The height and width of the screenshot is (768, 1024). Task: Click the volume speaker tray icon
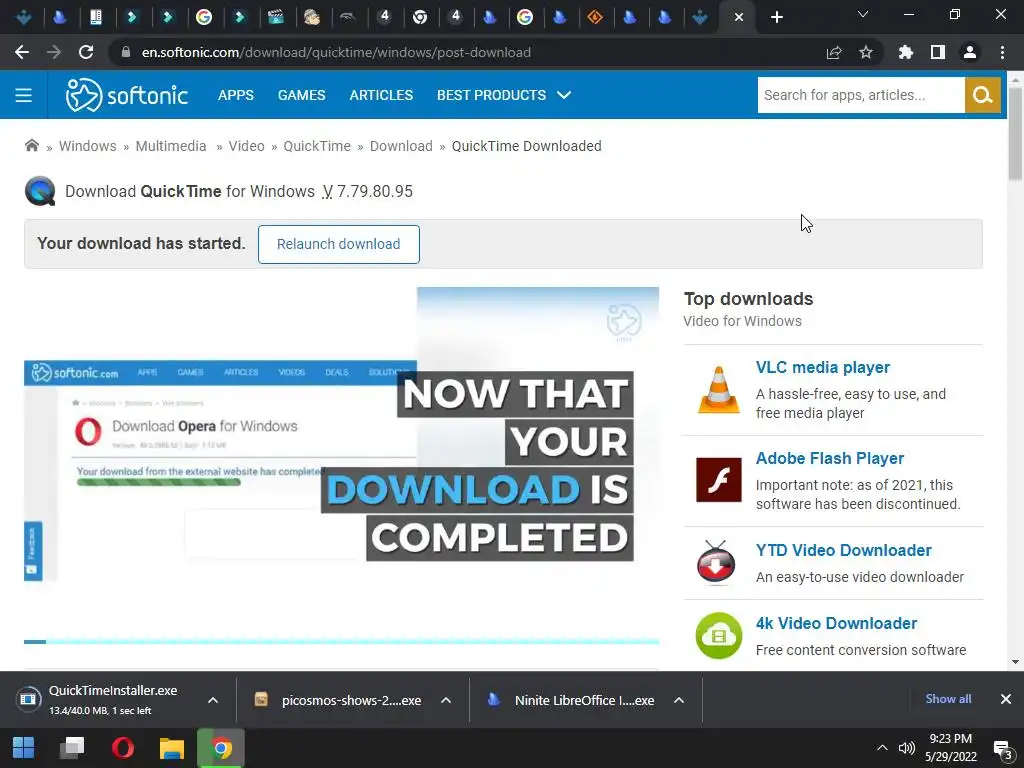tap(906, 748)
